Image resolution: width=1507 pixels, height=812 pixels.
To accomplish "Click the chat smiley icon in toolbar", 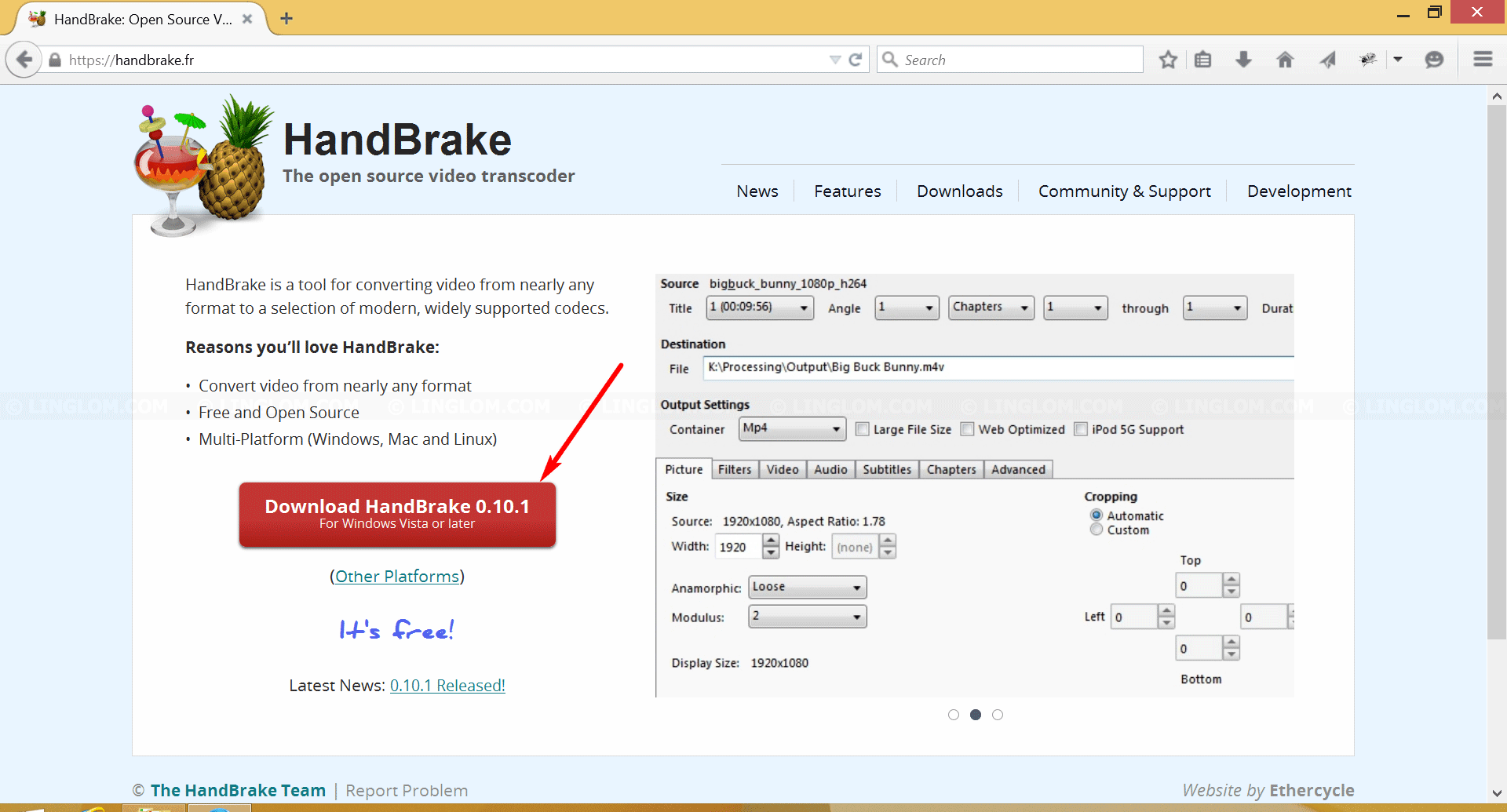I will 1434,60.
